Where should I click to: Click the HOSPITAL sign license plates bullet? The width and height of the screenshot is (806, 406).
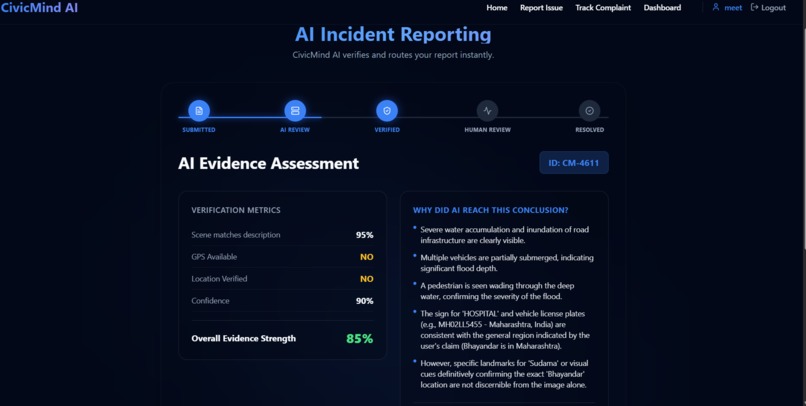tap(505, 330)
